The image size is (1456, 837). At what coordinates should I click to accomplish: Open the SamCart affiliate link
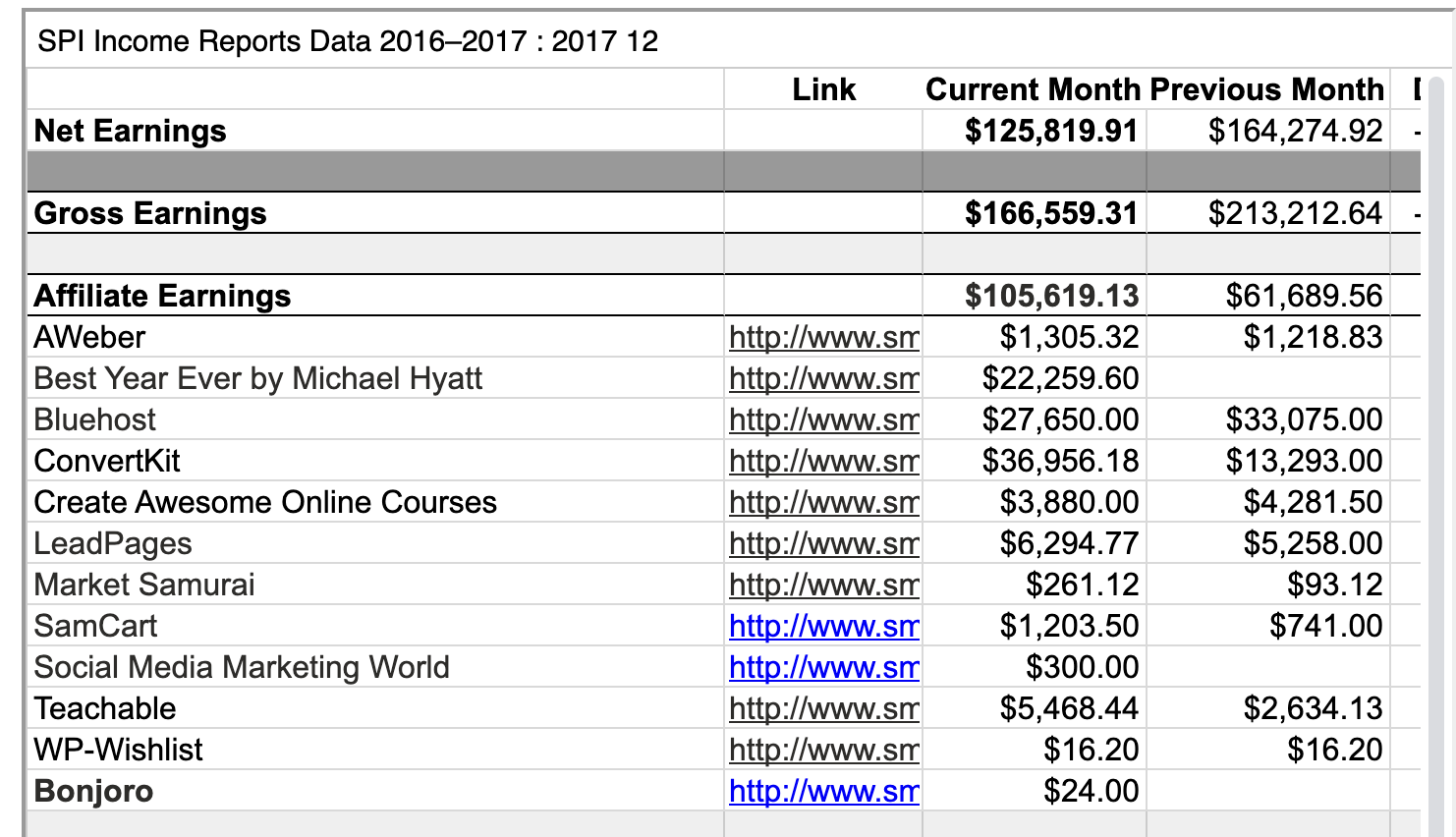[823, 626]
